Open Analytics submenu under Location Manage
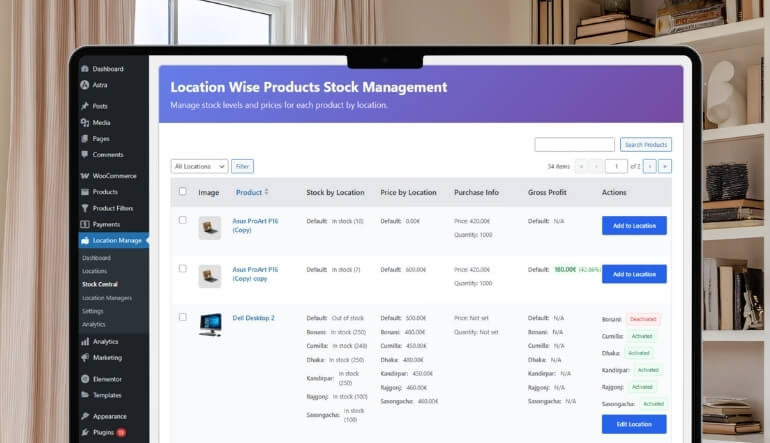 click(93, 325)
